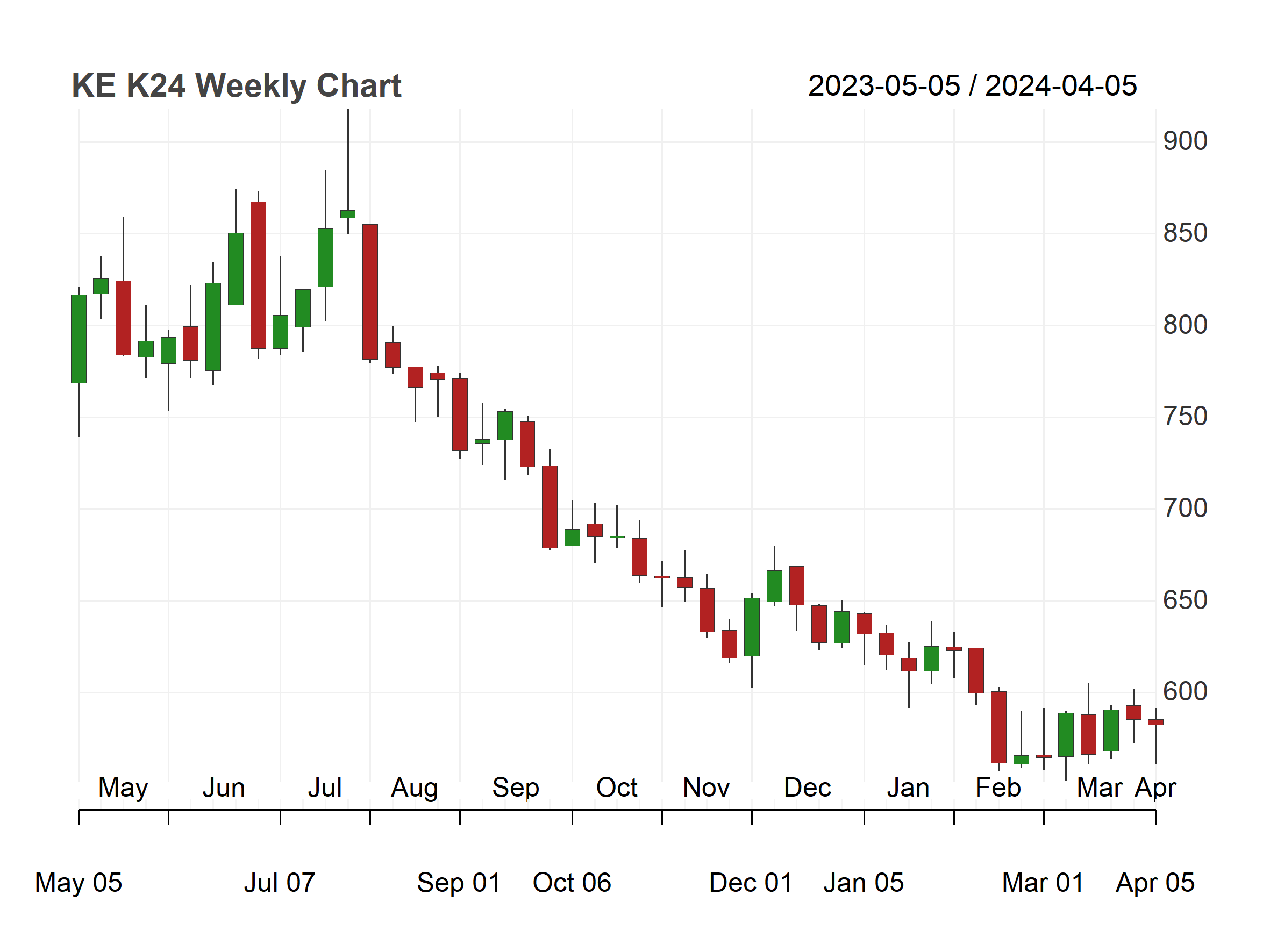Click the first green candle at chart start
1270x952 pixels.
79,339
